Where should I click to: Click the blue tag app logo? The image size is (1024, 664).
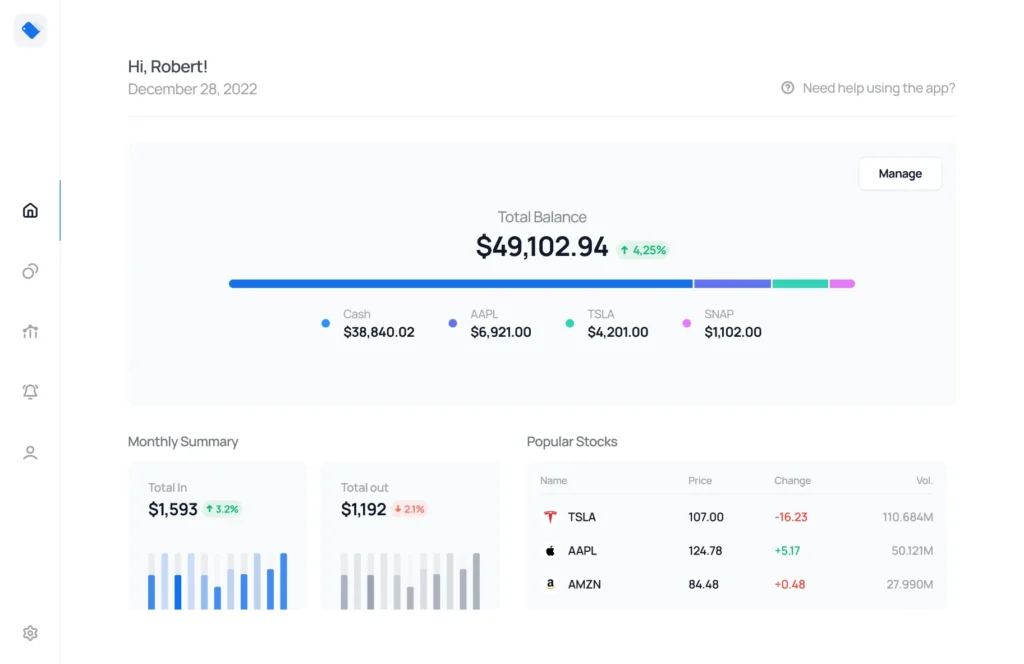tap(30, 31)
